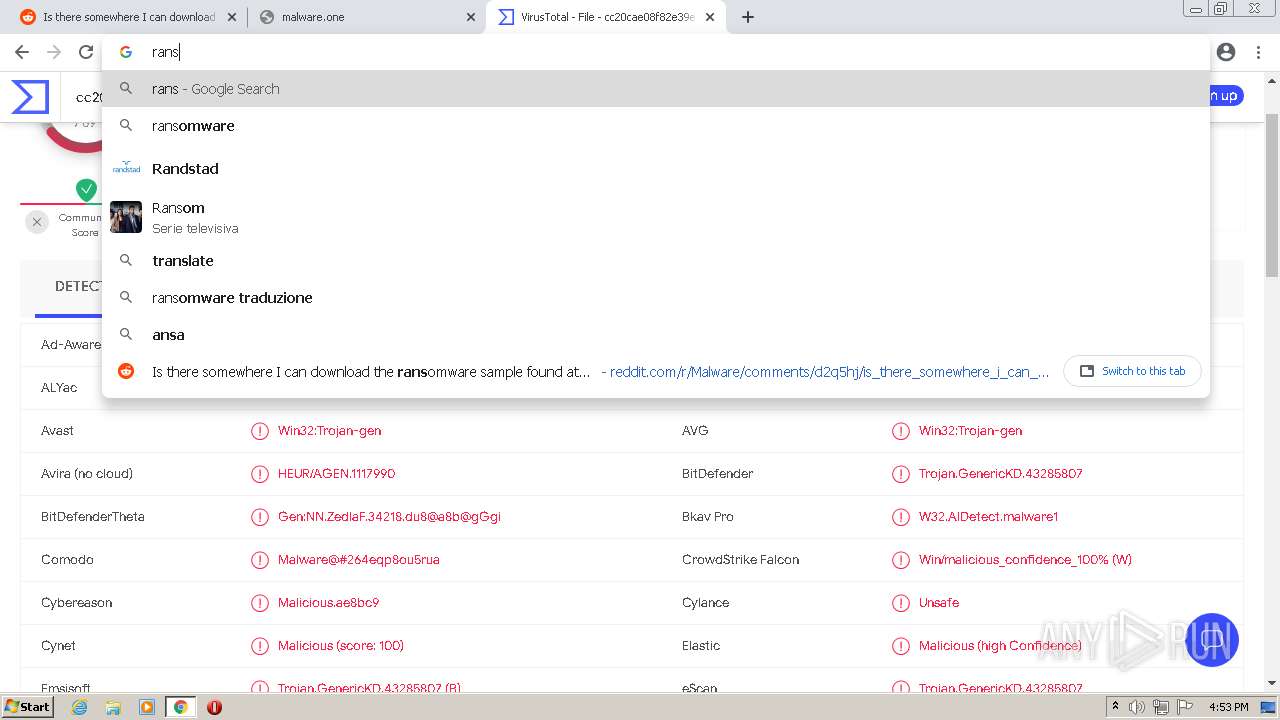The width and height of the screenshot is (1280, 720).
Task: Click the browser forward arrow
Action: click(x=54, y=52)
